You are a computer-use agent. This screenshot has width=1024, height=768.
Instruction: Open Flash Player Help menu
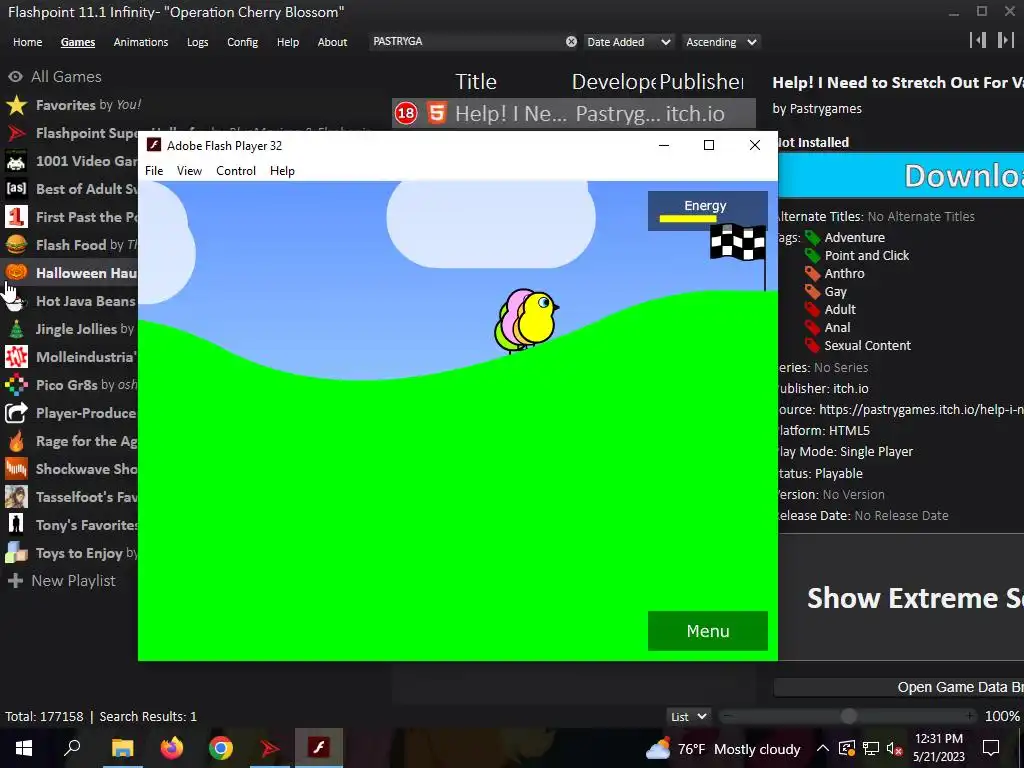click(x=282, y=170)
